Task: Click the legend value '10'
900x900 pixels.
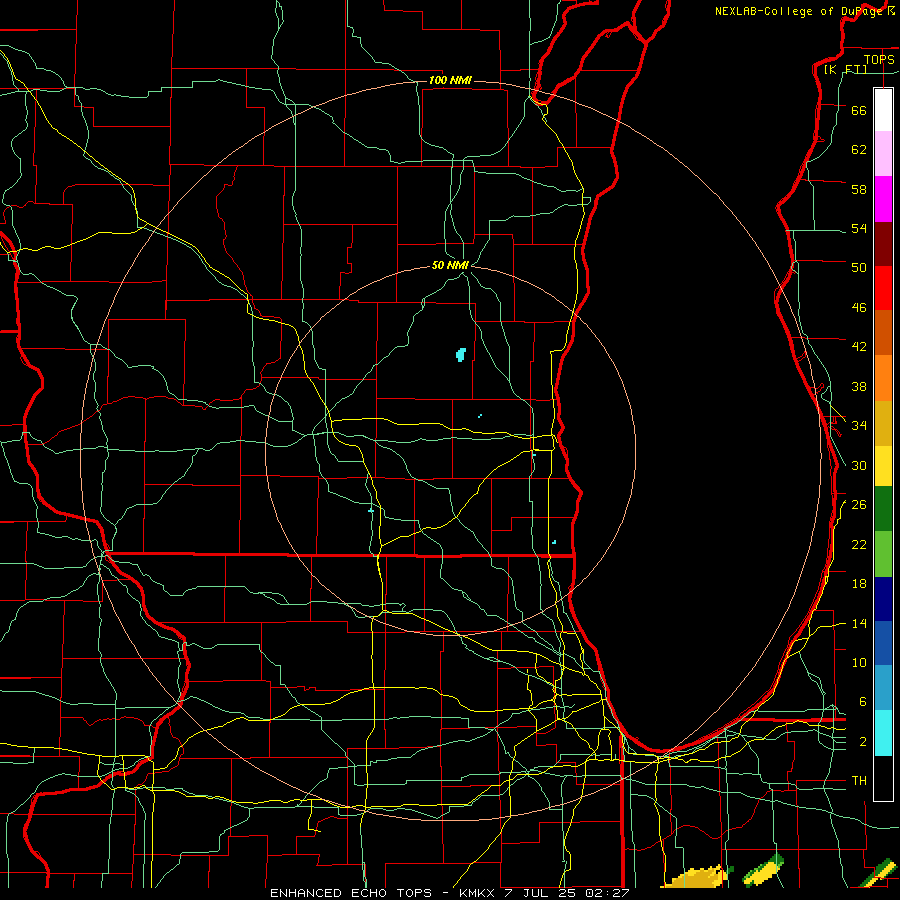Action: [859, 663]
